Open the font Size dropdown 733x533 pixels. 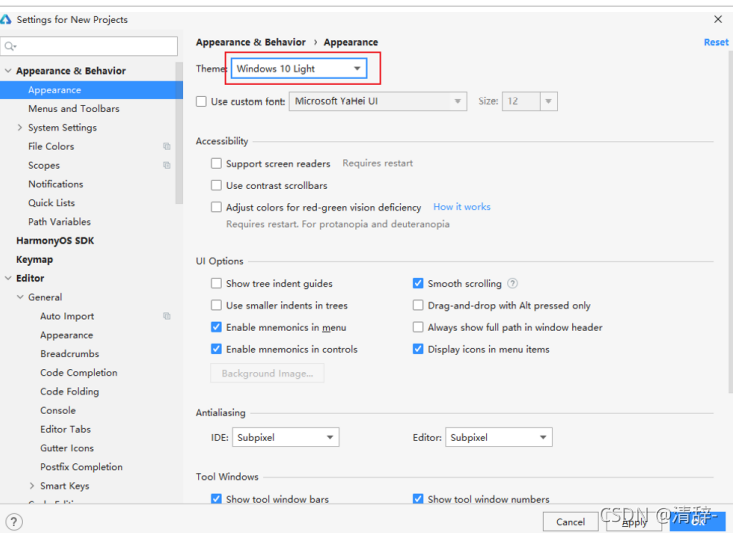coord(530,101)
